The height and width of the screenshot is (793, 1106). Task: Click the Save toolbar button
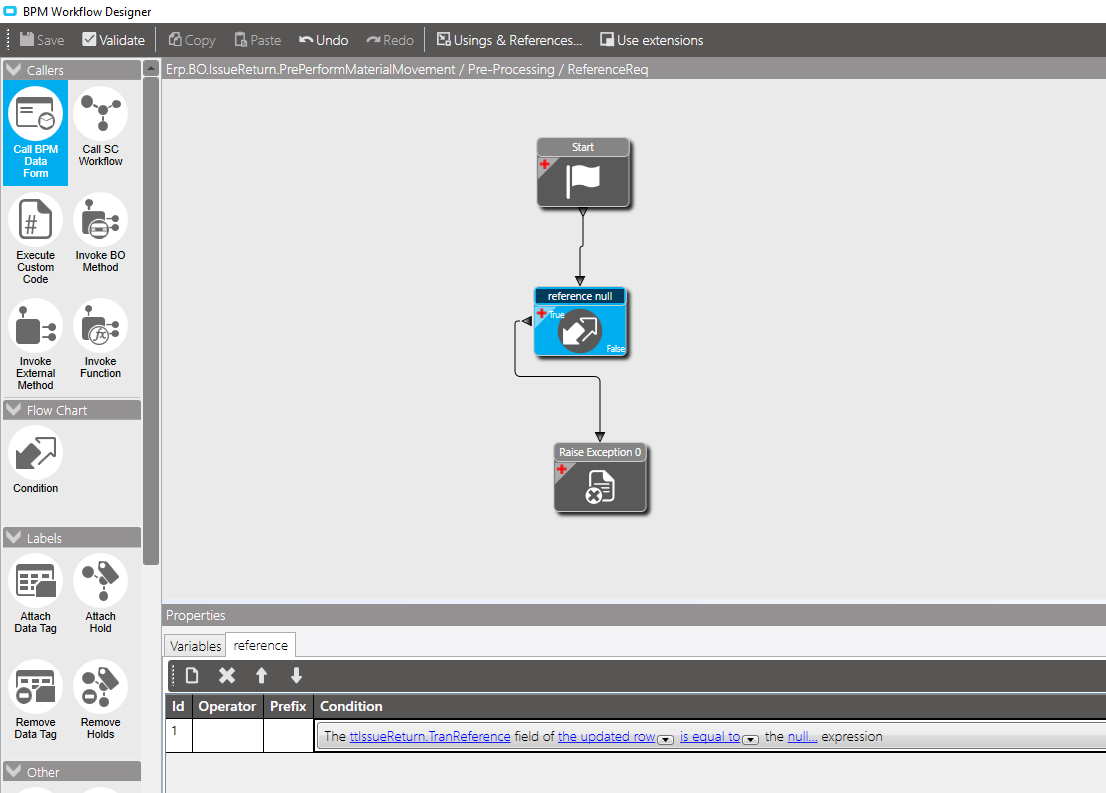[42, 40]
